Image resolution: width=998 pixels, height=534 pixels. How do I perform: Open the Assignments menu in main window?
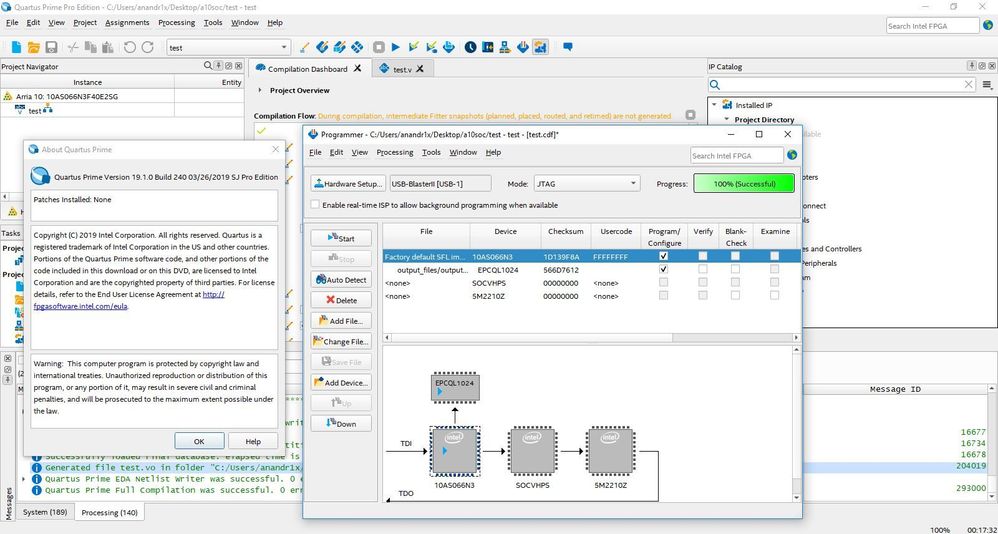tap(127, 22)
